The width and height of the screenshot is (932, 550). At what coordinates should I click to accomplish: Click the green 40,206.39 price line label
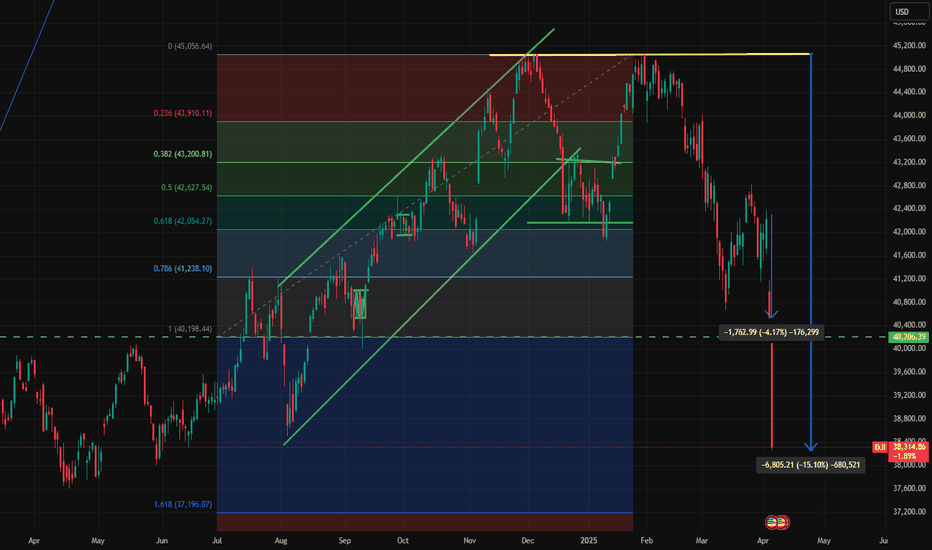(x=909, y=337)
